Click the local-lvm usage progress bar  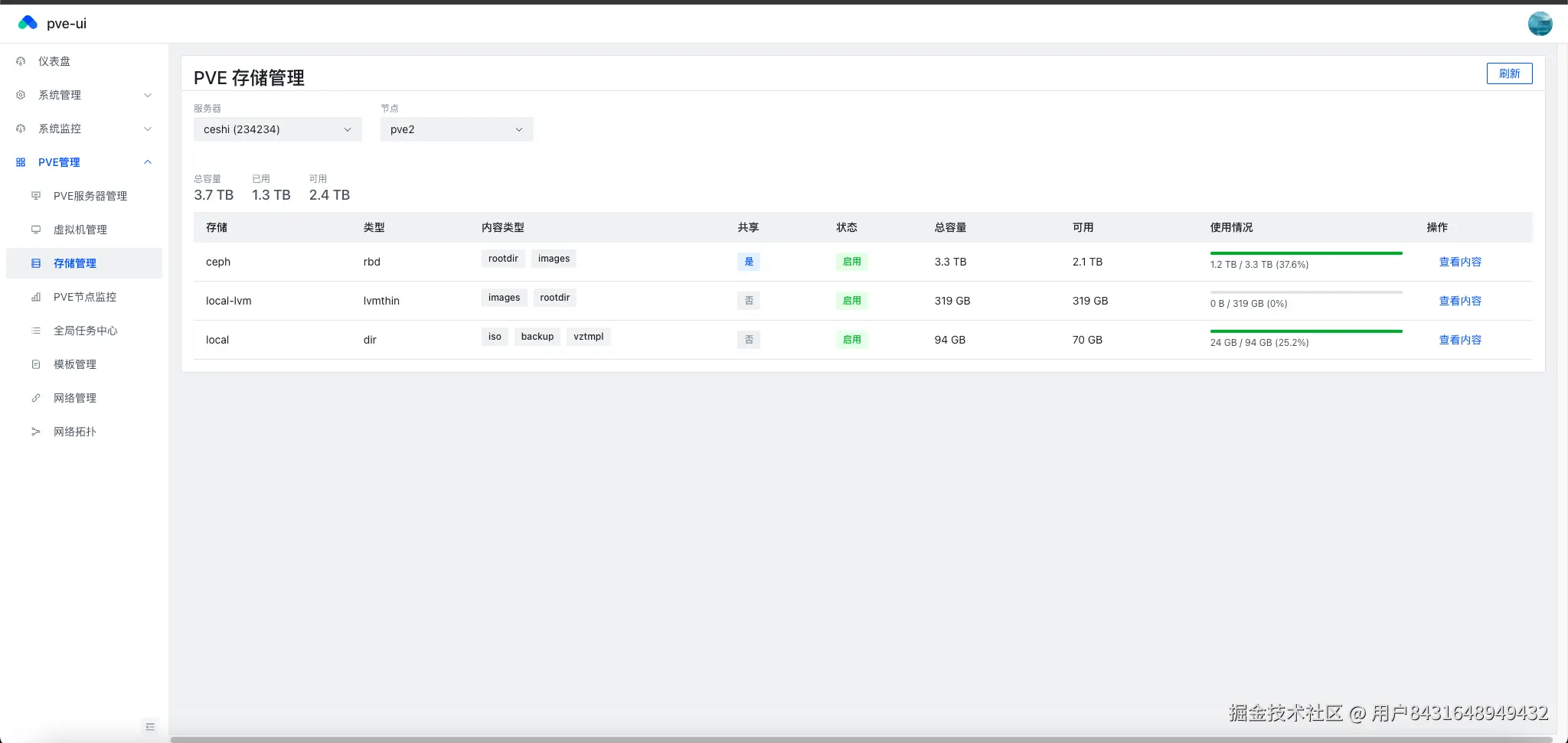click(x=1306, y=292)
